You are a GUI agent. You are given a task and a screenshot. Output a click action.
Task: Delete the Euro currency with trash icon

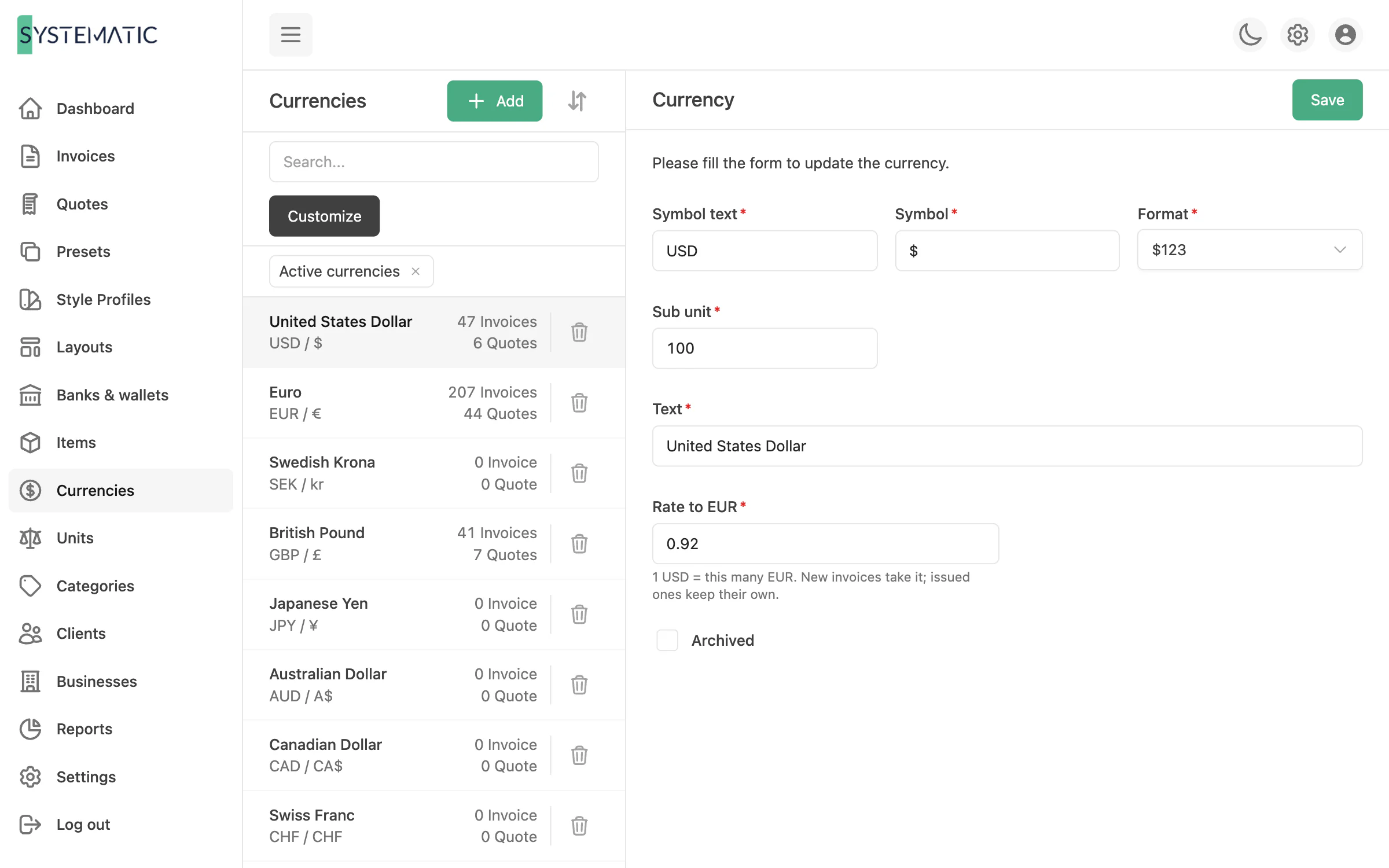tap(579, 403)
